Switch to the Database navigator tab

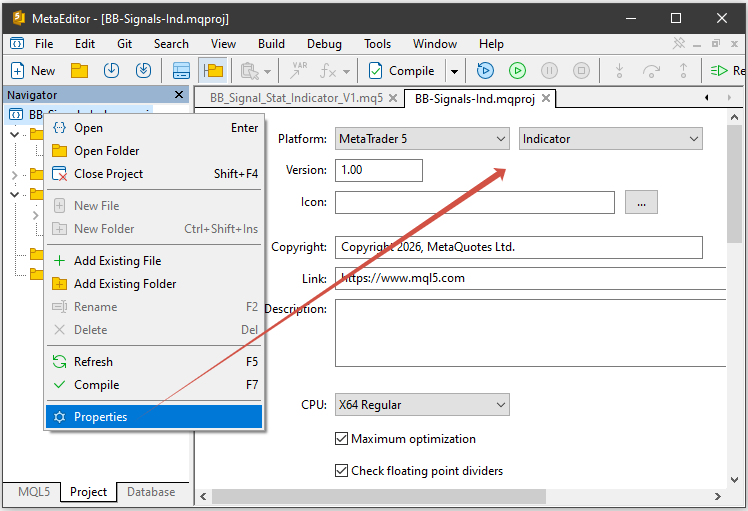[x=151, y=492]
